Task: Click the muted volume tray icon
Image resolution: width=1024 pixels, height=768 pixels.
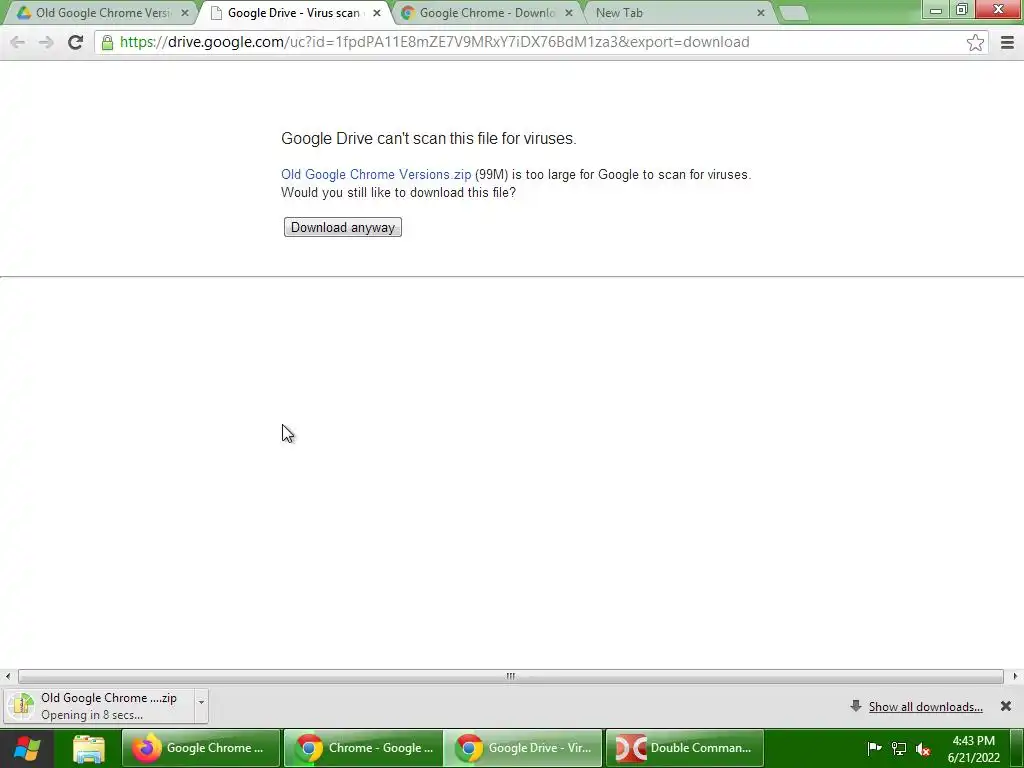Action: (x=923, y=748)
